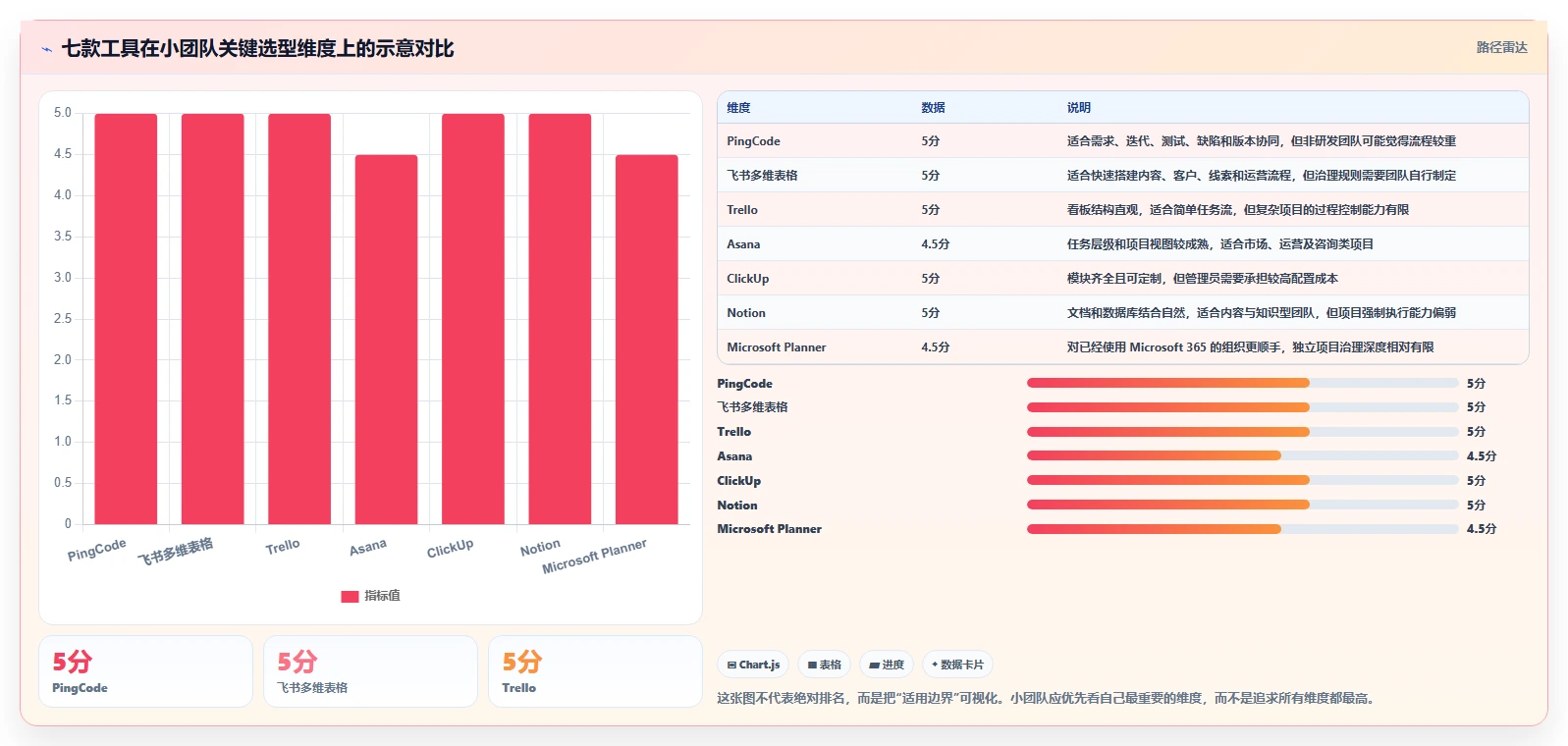Viewport: 1568px width, 746px height.
Task: Click 4.5分 score in Microsoft Planner table row
Action: pyautogui.click(x=935, y=347)
